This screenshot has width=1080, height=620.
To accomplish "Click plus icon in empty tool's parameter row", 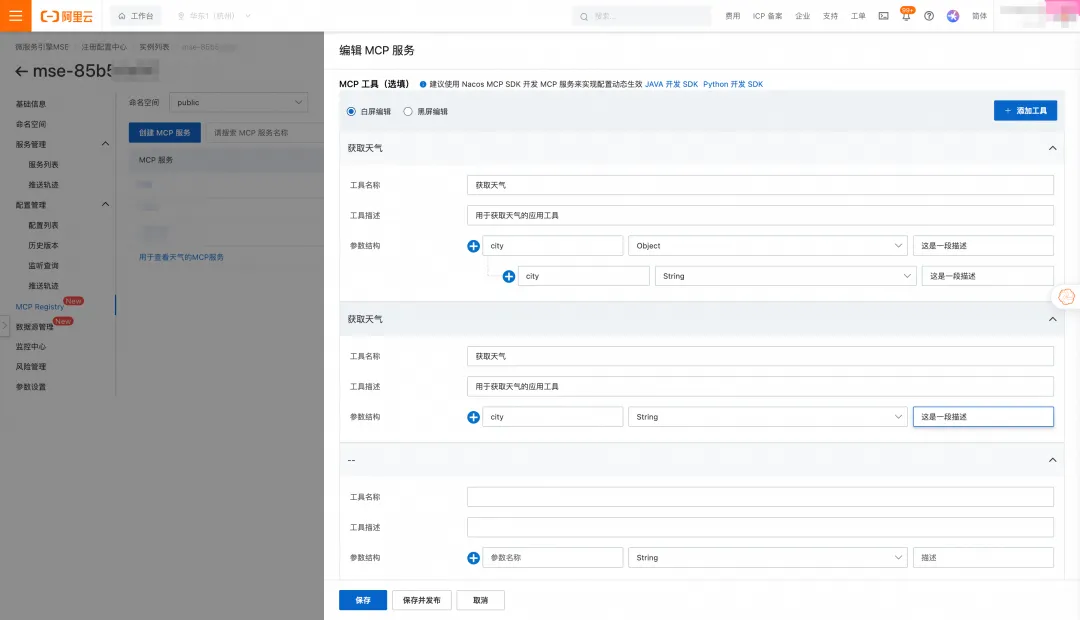I will pyautogui.click(x=474, y=558).
